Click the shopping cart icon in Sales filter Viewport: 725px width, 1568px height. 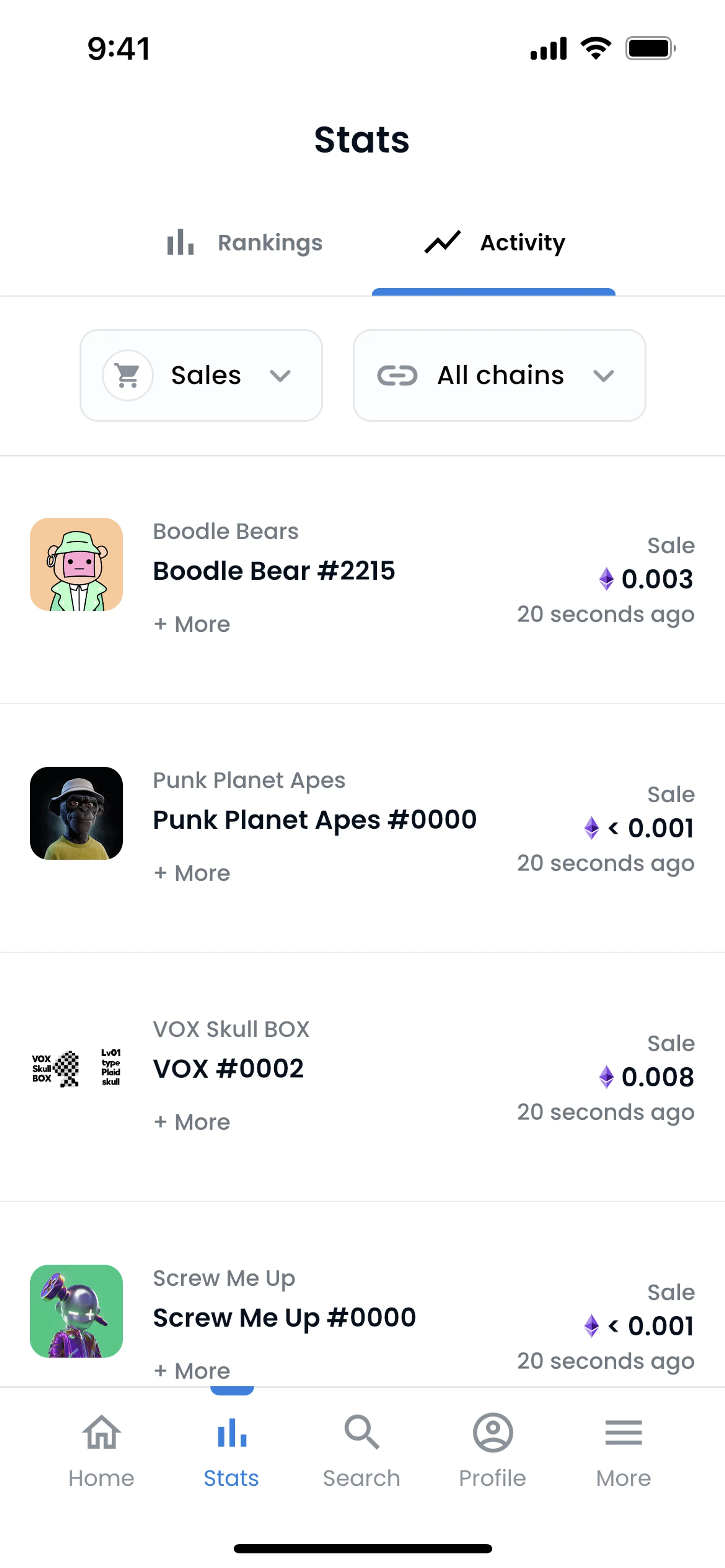tap(127, 375)
